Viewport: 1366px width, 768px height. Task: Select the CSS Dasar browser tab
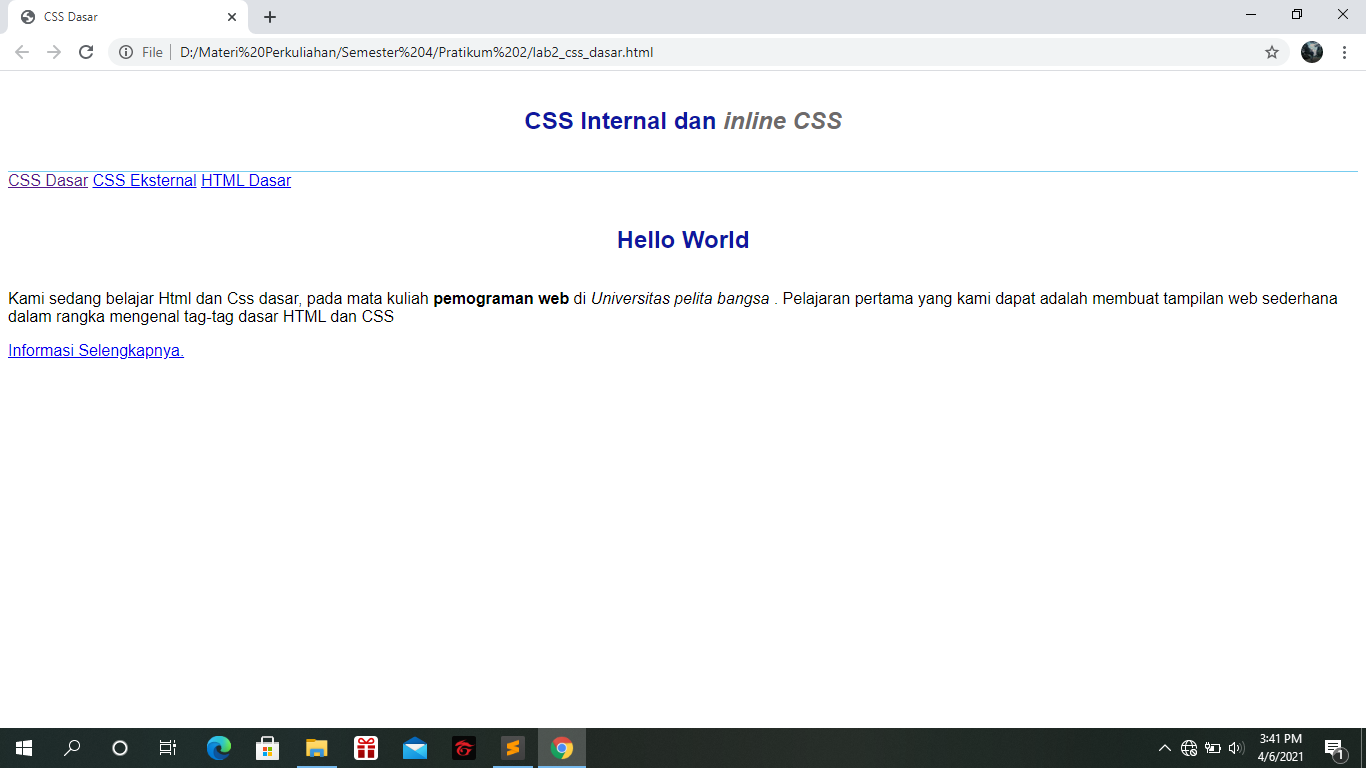pyautogui.click(x=127, y=17)
